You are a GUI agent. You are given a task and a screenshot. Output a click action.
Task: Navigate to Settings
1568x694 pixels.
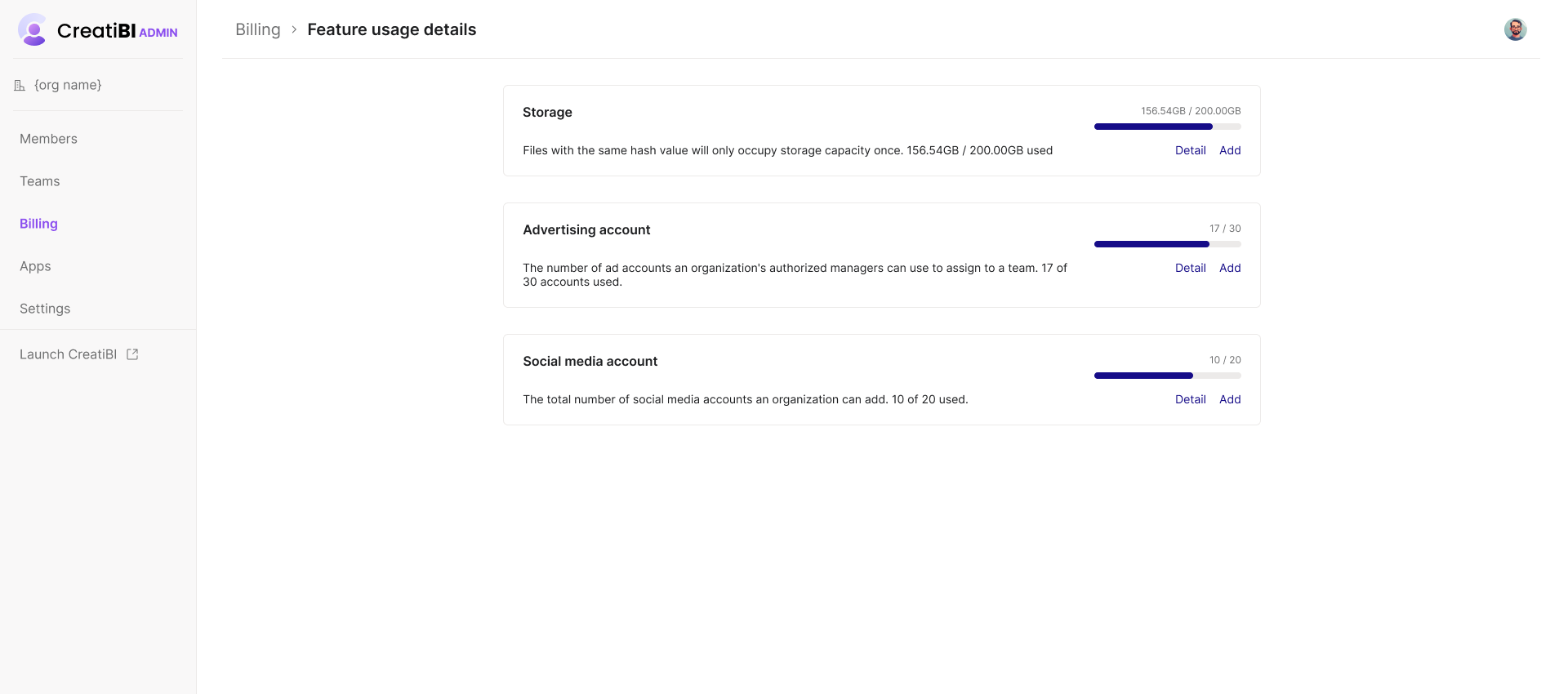[x=45, y=309]
